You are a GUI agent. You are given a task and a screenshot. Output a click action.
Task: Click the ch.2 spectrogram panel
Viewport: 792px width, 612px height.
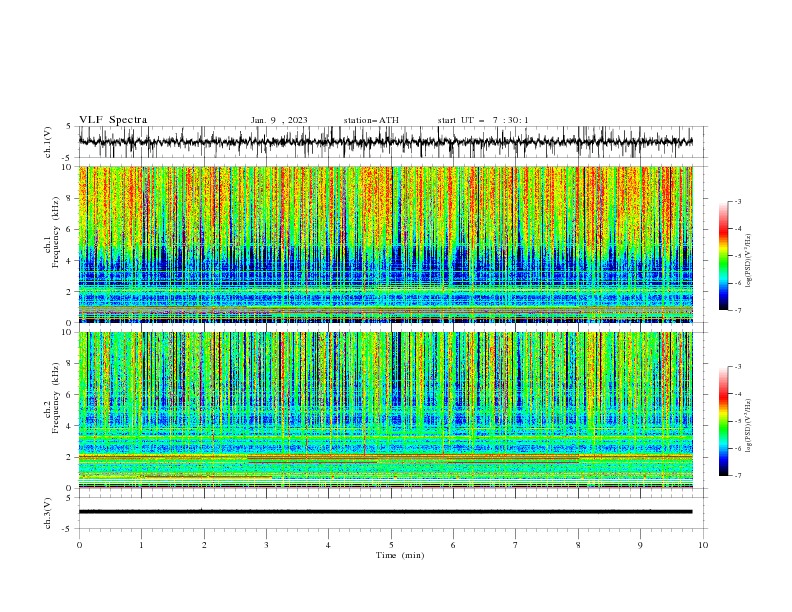(x=385, y=410)
